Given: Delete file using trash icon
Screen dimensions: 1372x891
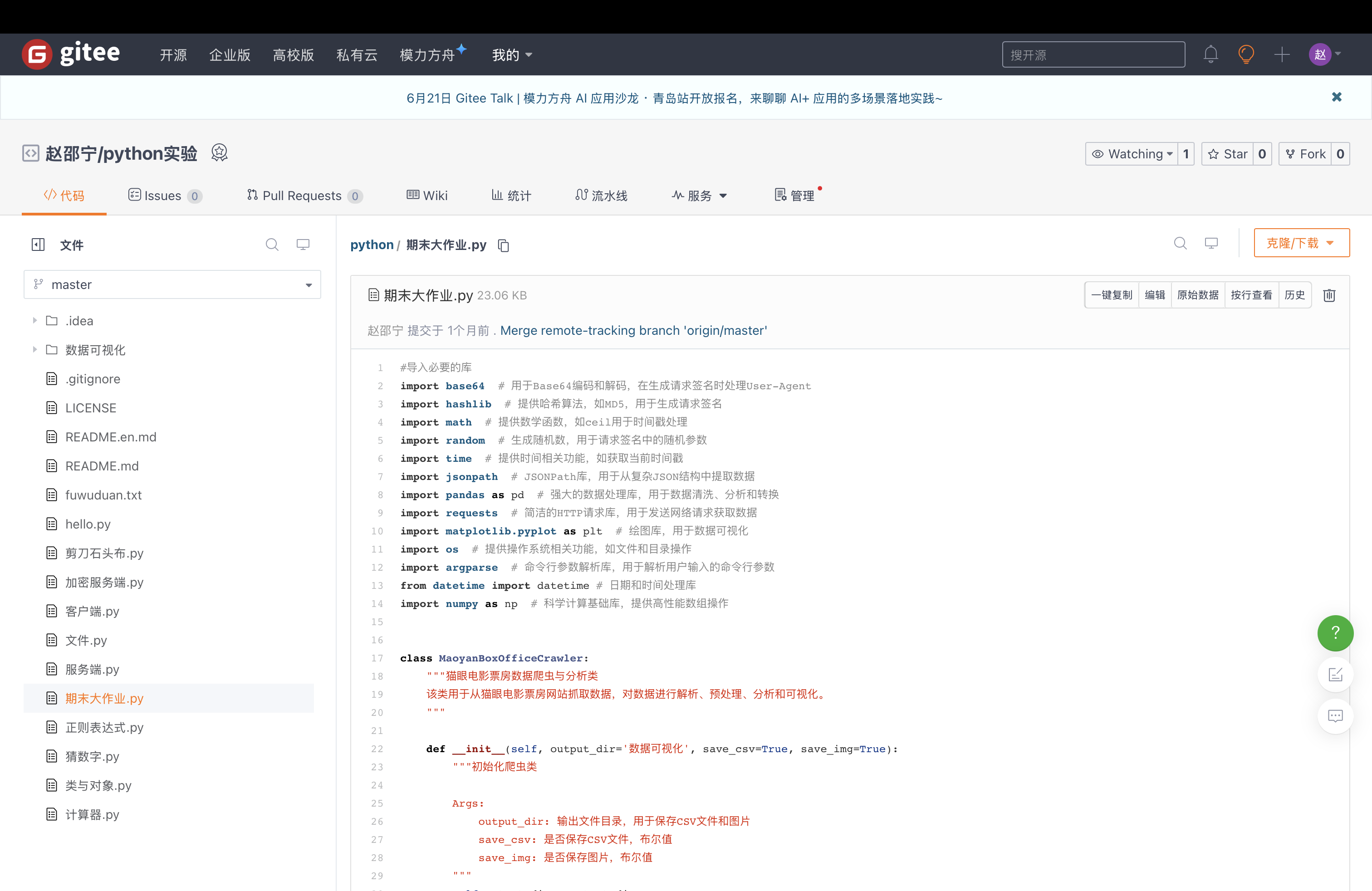Looking at the screenshot, I should 1329,296.
